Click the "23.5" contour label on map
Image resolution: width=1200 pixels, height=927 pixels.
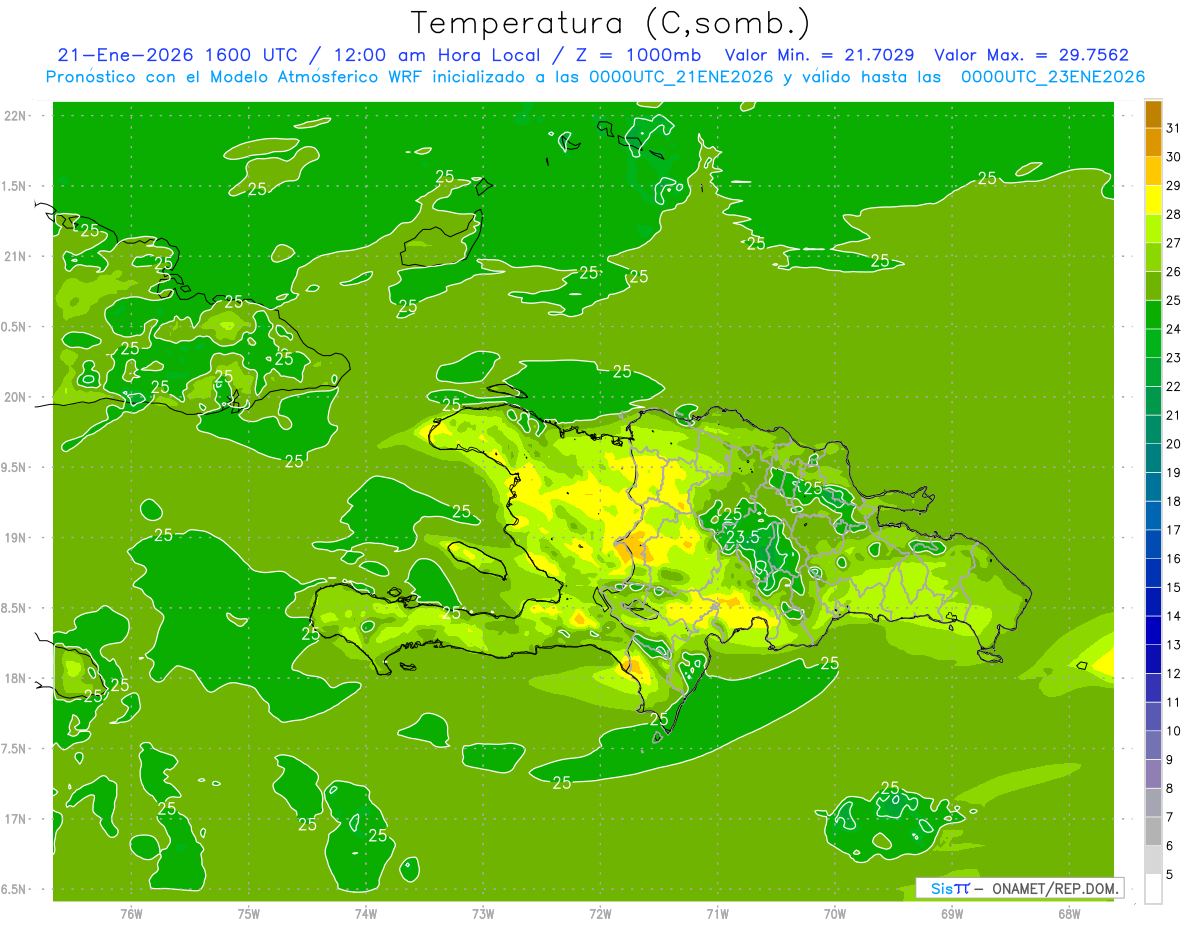pyautogui.click(x=741, y=537)
